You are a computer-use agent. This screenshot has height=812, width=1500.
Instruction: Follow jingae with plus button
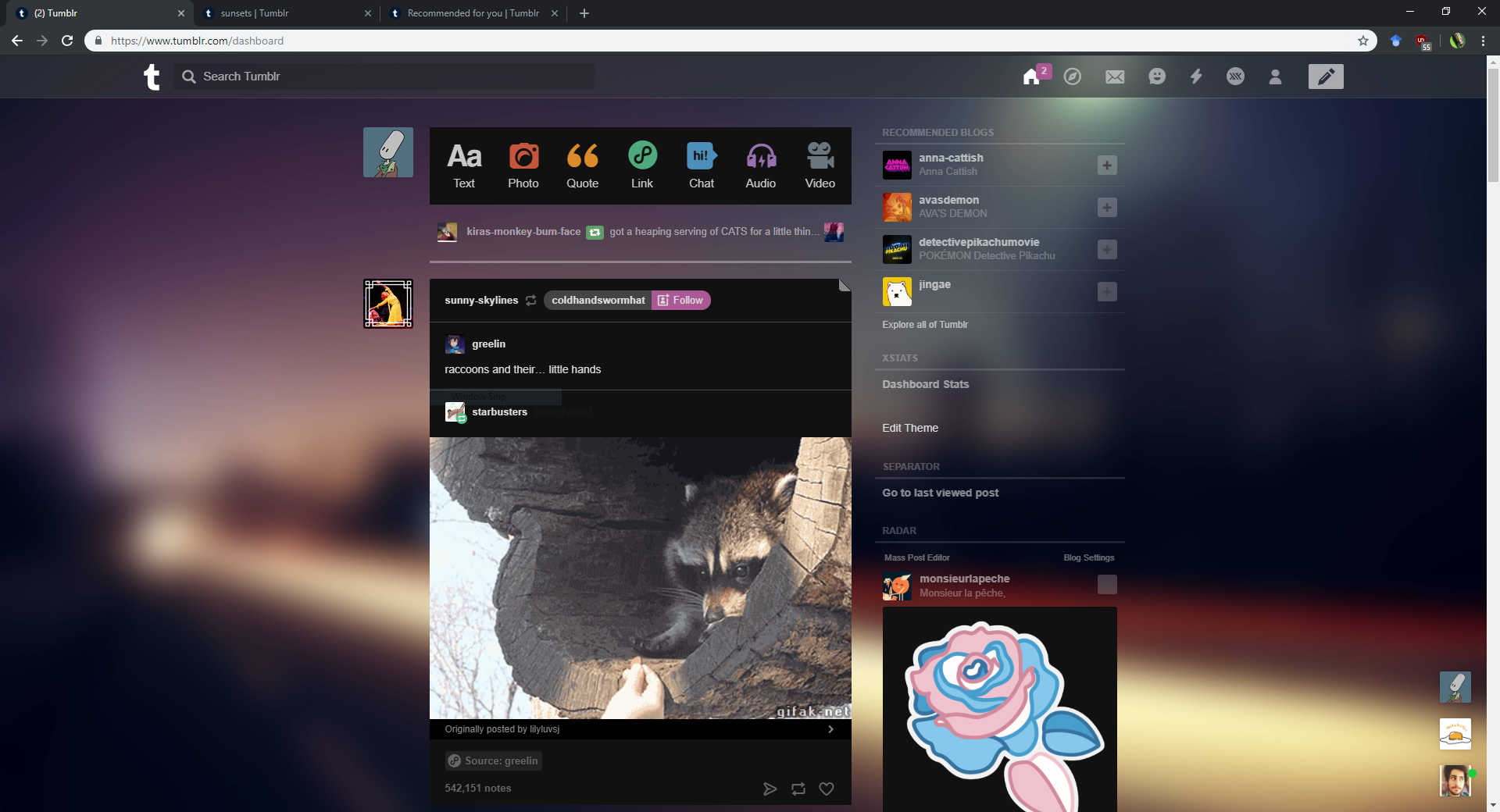click(1107, 291)
